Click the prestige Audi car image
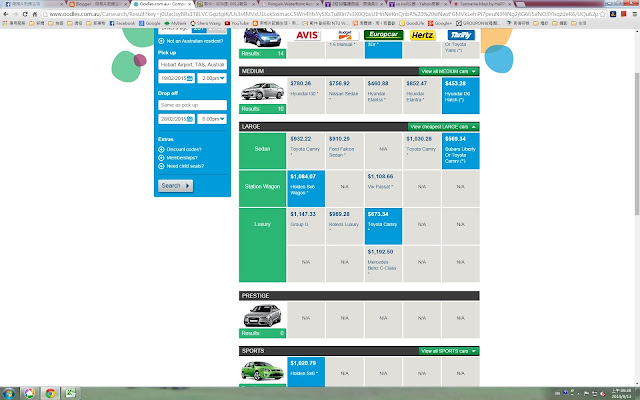The image size is (640, 400). tap(262, 315)
